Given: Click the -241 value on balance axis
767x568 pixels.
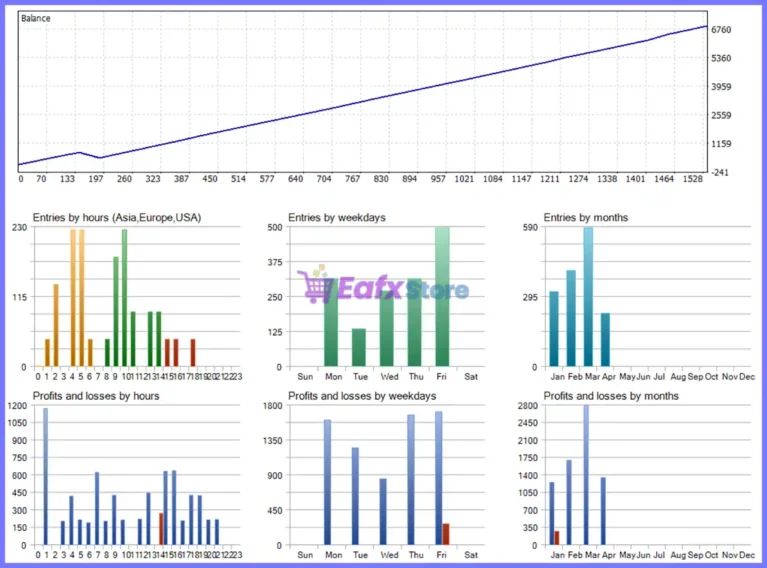Looking at the screenshot, I should tap(720, 172).
